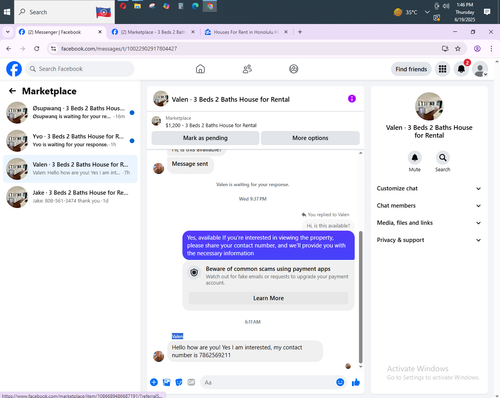500x398 pixels.
Task: Open the taskbar clock and date
Action: point(465,12)
